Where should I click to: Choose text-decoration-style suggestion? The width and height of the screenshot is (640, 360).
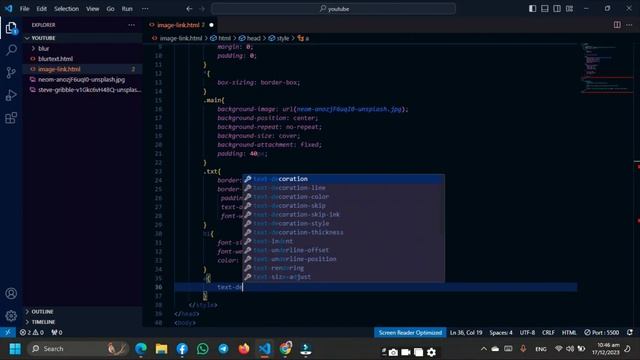coord(344,223)
